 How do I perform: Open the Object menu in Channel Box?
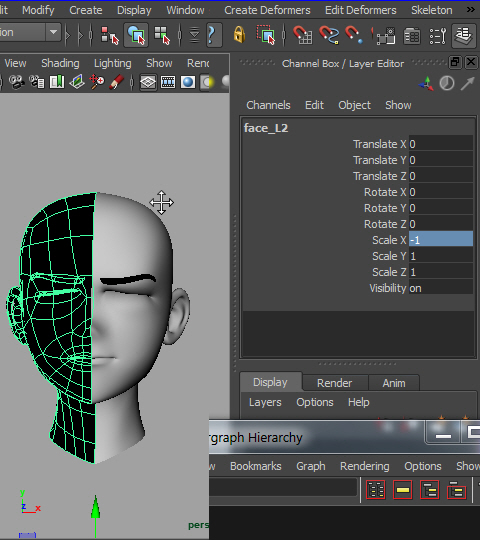[354, 105]
